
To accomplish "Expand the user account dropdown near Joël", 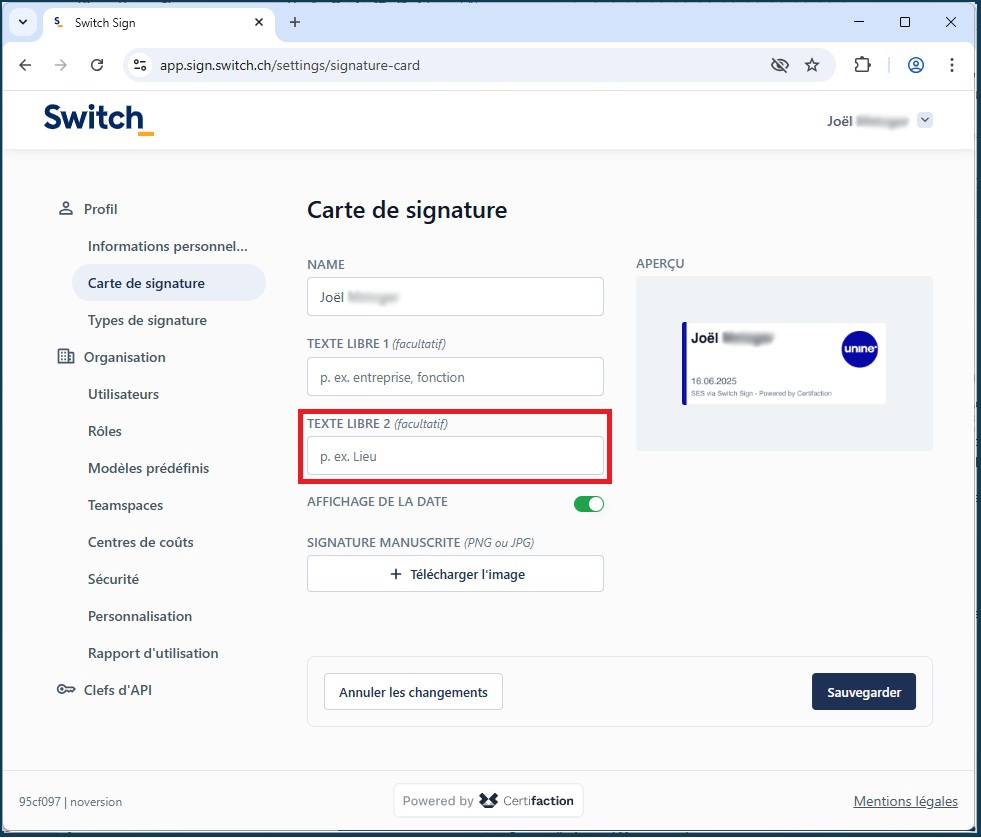I will (x=925, y=120).
